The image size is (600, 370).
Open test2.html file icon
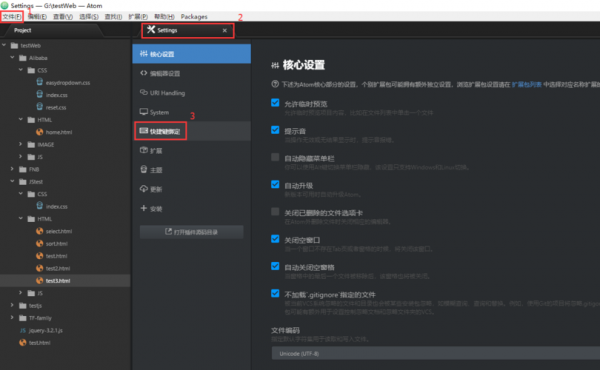pyautogui.click(x=39, y=268)
